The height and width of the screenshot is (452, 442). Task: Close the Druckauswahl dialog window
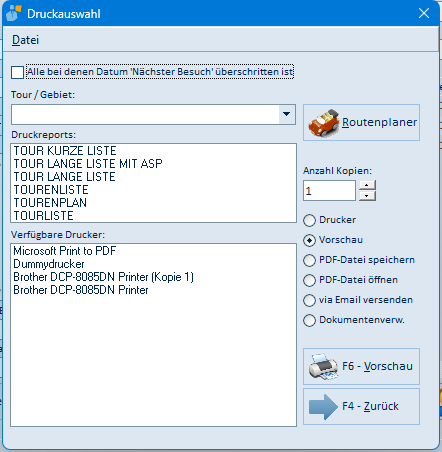[x=424, y=13]
